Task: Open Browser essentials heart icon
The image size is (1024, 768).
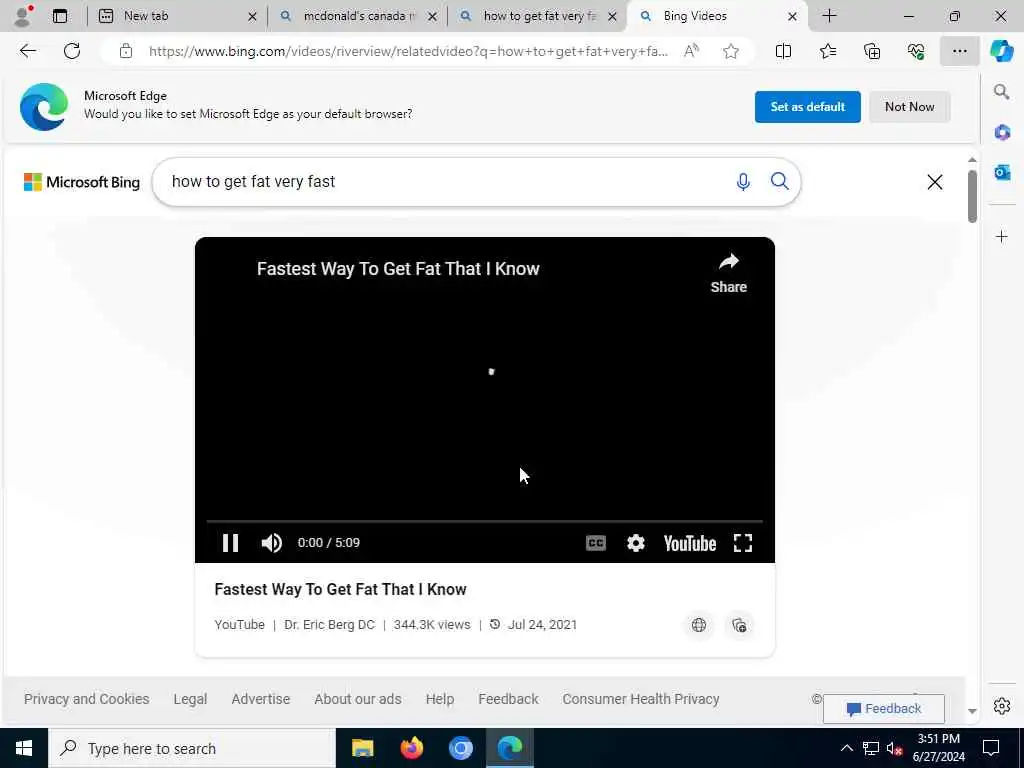Action: coord(916,51)
